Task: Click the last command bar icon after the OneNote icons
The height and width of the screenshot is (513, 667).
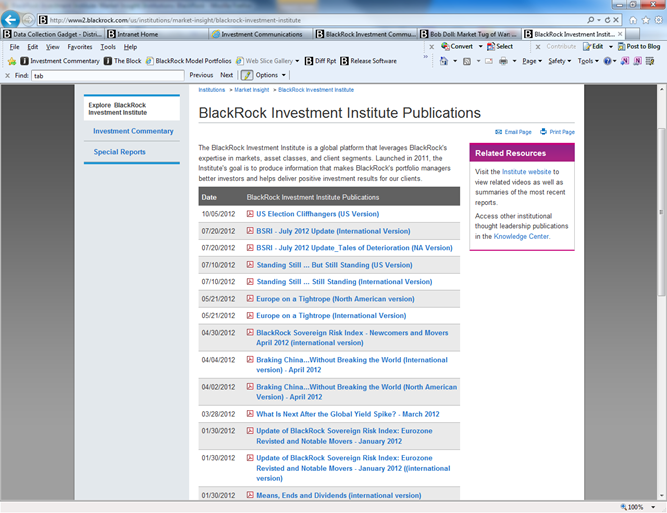Action: click(650, 61)
